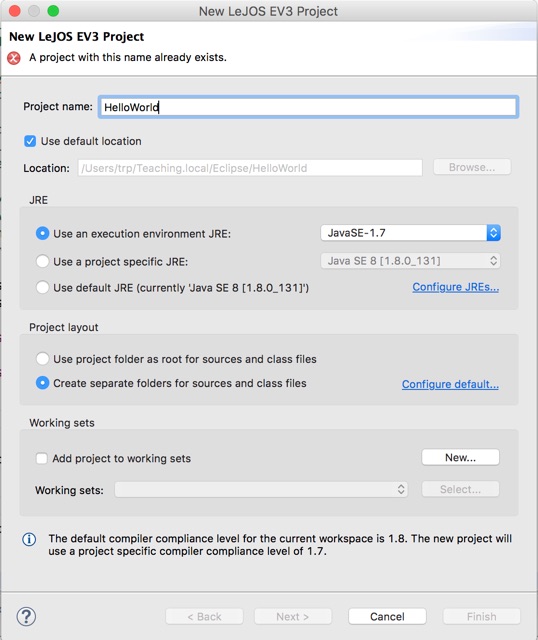Select Use a project specific JRE

pyautogui.click(x=42, y=261)
